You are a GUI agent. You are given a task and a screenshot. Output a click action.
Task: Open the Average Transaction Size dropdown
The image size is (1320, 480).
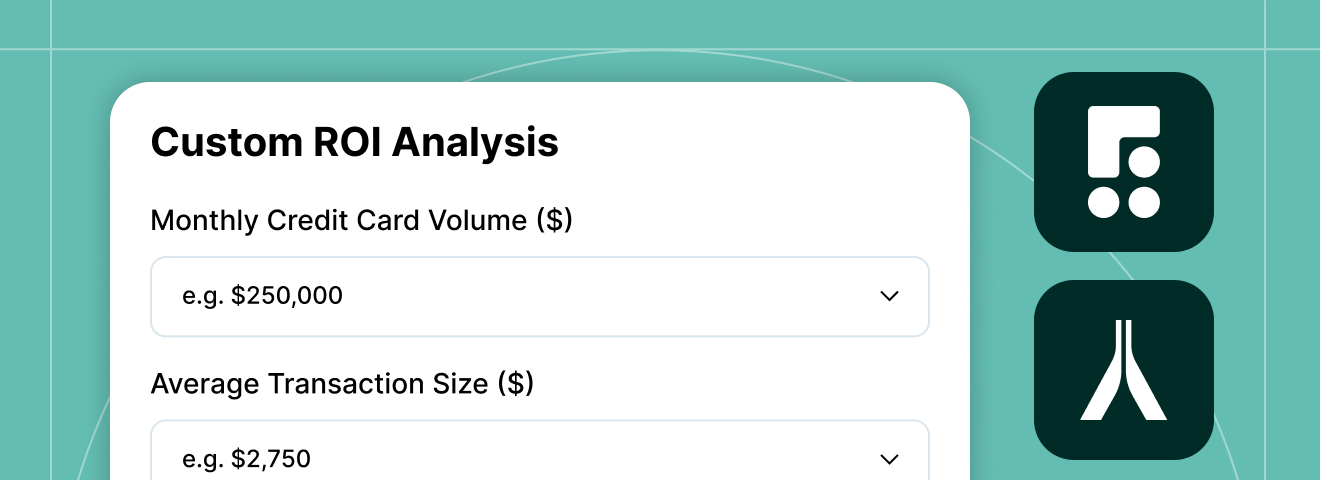(x=540, y=450)
